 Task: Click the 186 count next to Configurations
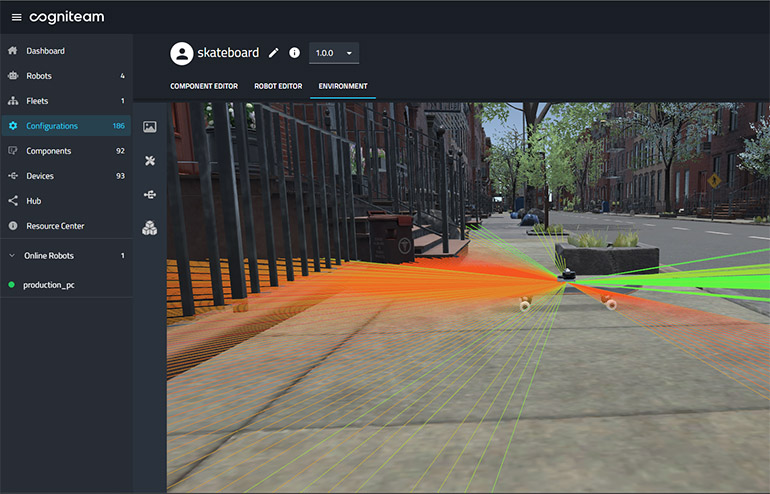coord(118,126)
